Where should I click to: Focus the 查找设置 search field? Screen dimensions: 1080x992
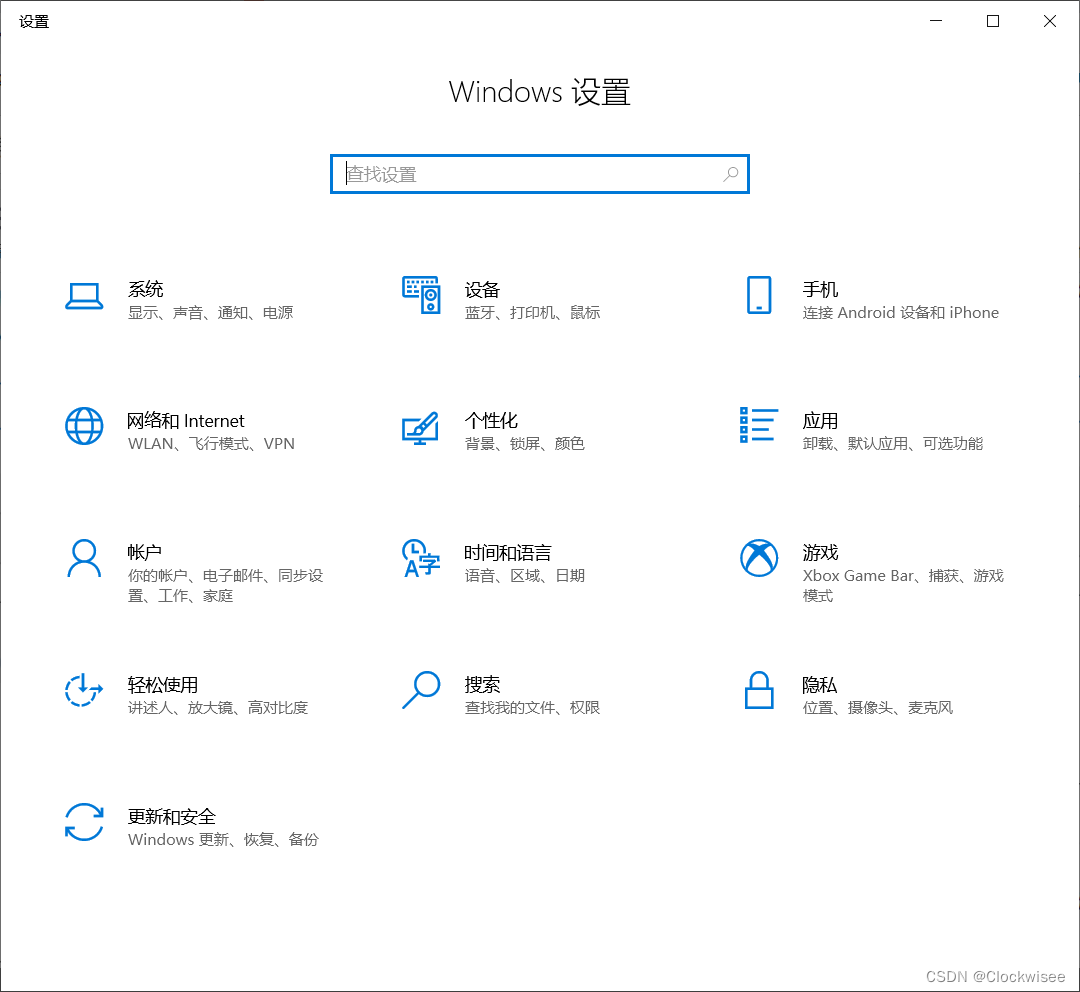[x=540, y=174]
